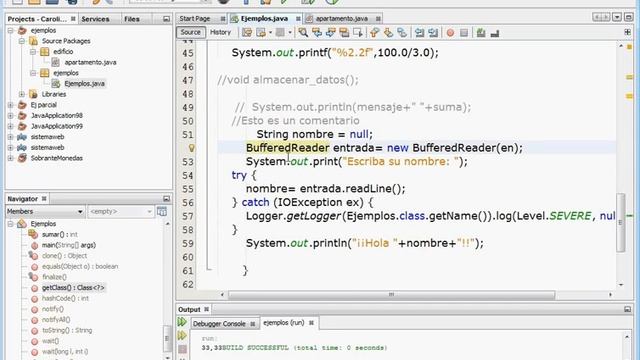Open the dropdown arrow beside Back icon
This screenshot has height=360, width=640.
(x=270, y=33)
